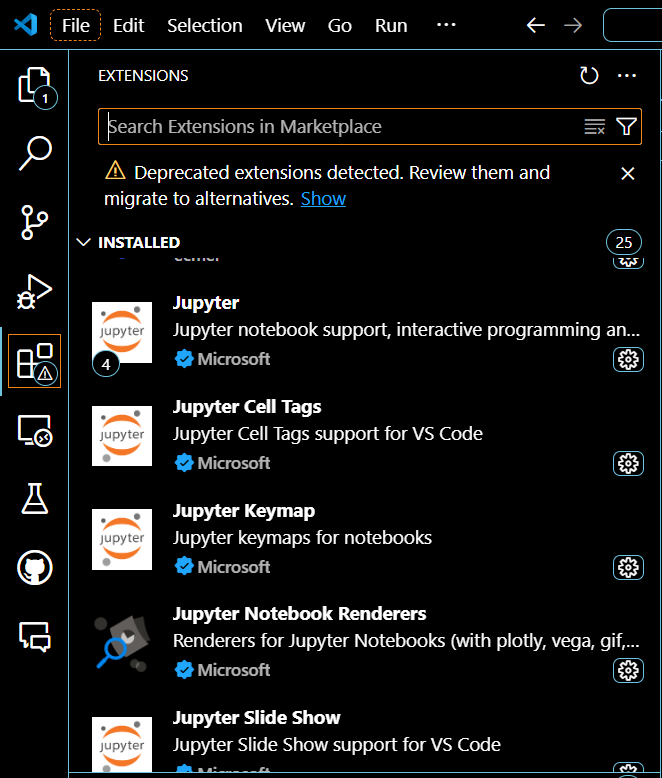Open the GitHub view in activity bar
Screen dimensions: 662x778
(35, 568)
